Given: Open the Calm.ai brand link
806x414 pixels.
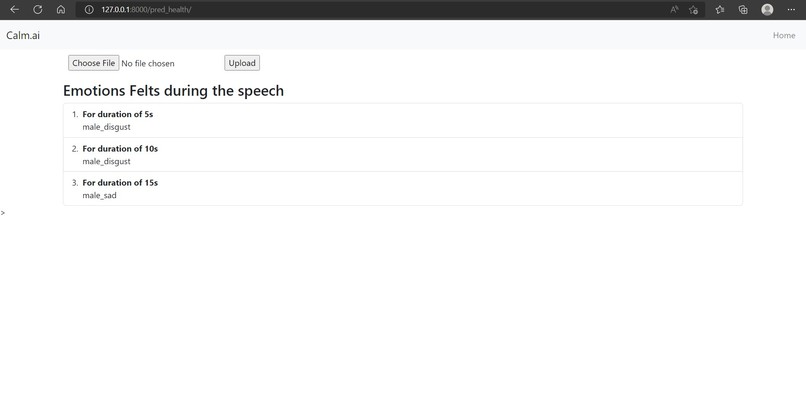Looking at the screenshot, I should [x=23, y=35].
